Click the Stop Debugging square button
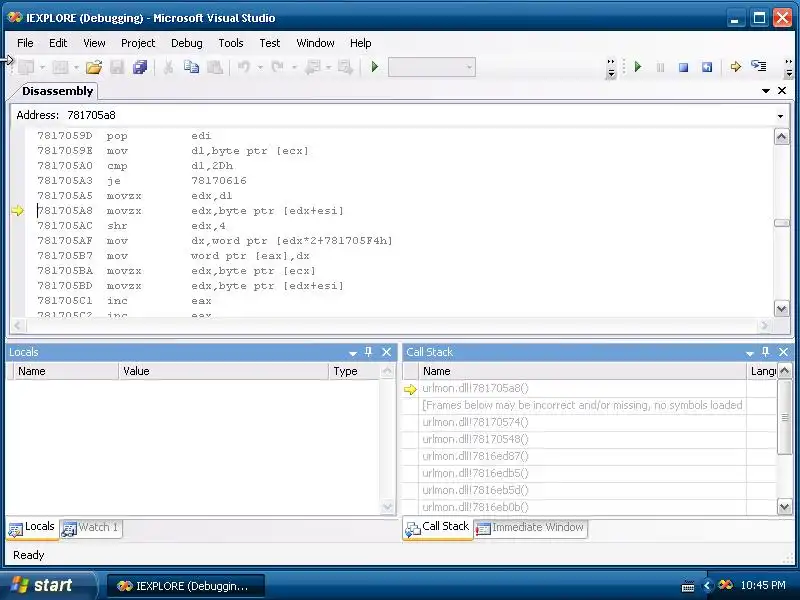800x600 pixels. (684, 67)
